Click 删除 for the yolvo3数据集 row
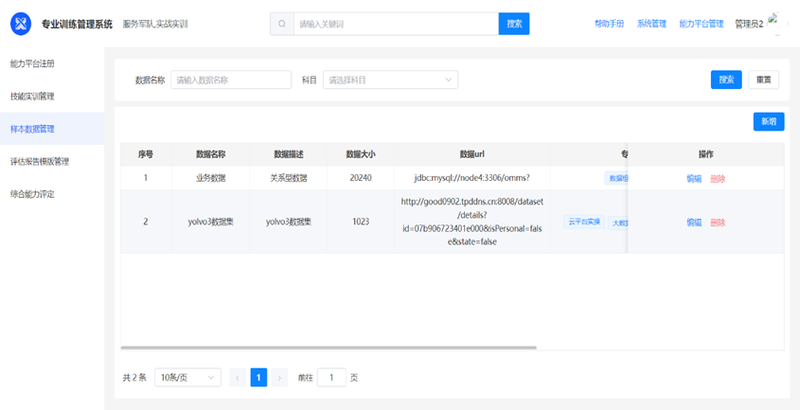 click(x=717, y=222)
